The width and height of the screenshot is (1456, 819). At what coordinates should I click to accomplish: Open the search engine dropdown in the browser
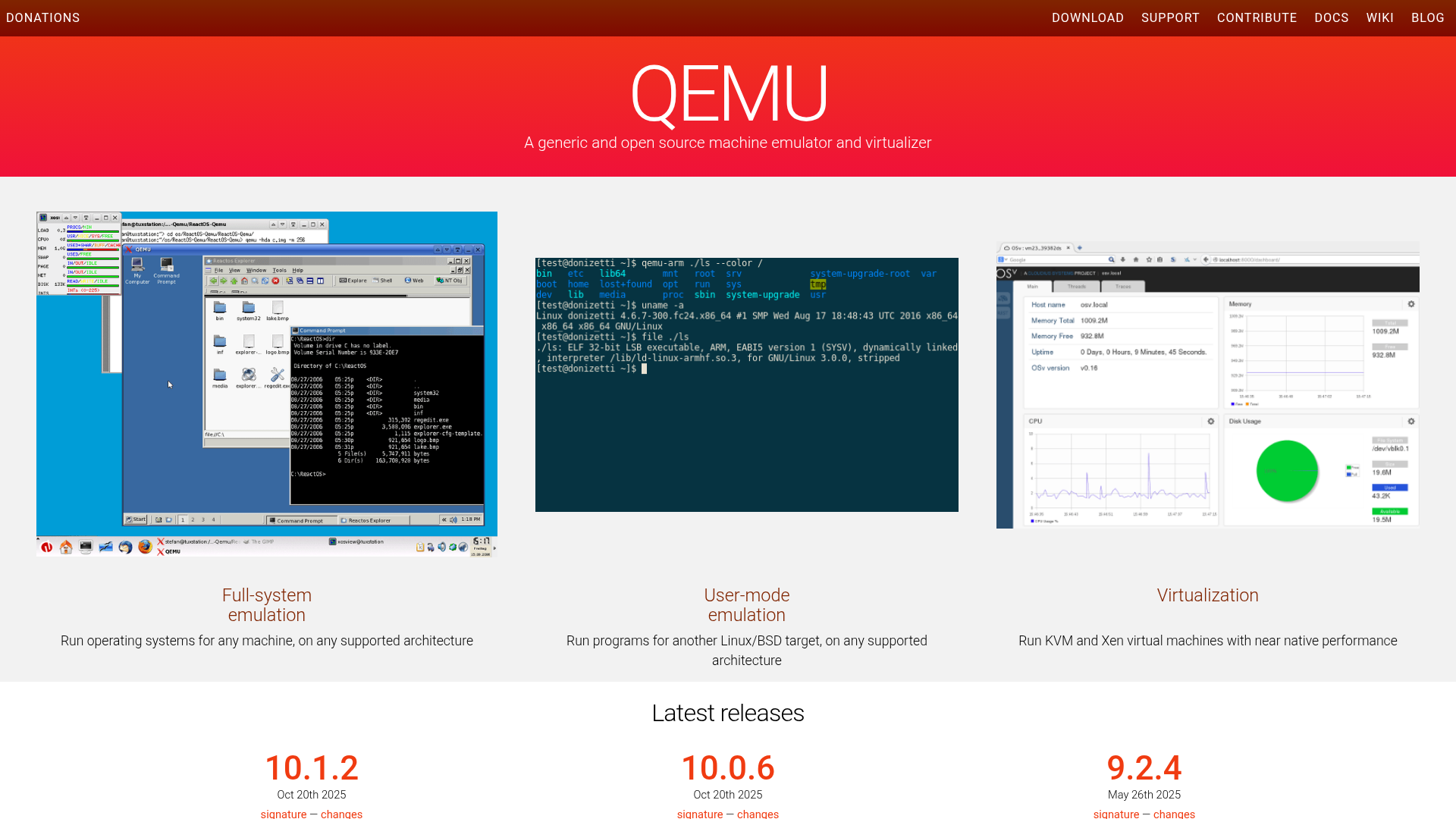coord(1004,259)
